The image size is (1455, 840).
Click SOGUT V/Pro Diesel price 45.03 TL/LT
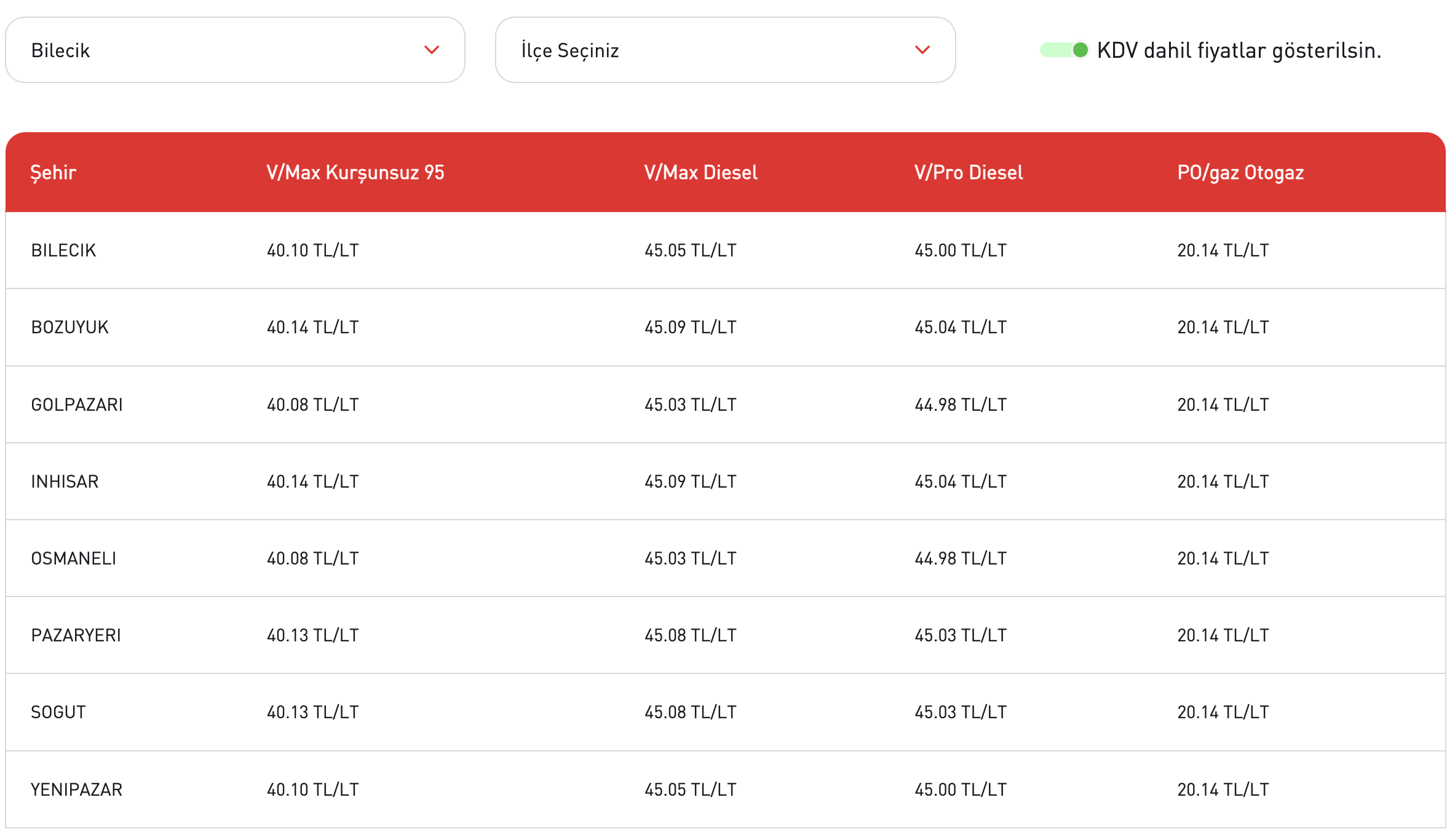[961, 712]
